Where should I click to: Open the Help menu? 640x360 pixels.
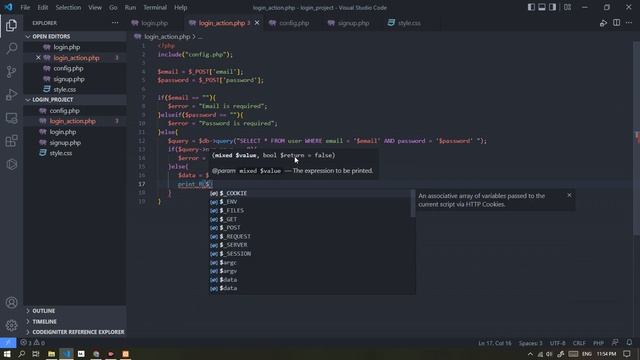[180, 7]
